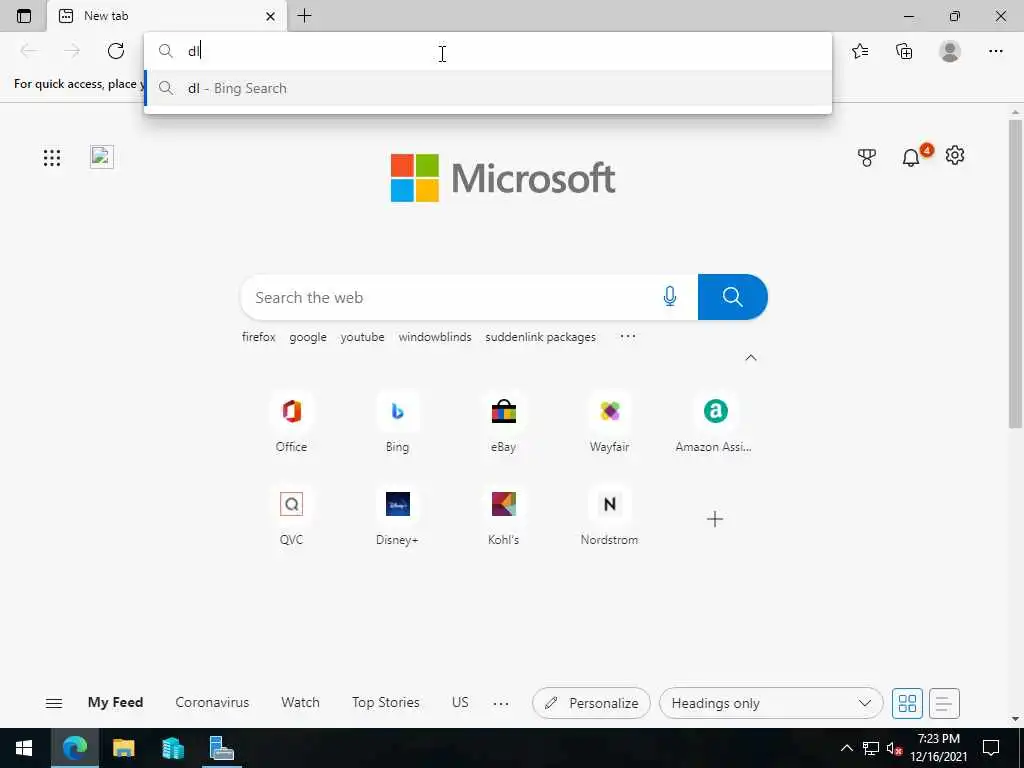
Task: Open File Explorer from taskbar
Action: point(123,748)
